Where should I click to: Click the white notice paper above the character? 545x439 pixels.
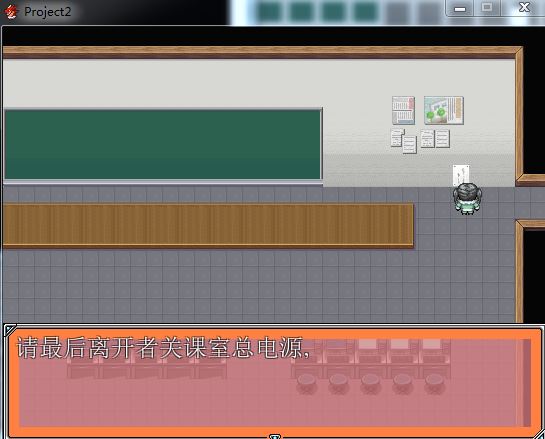(461, 175)
